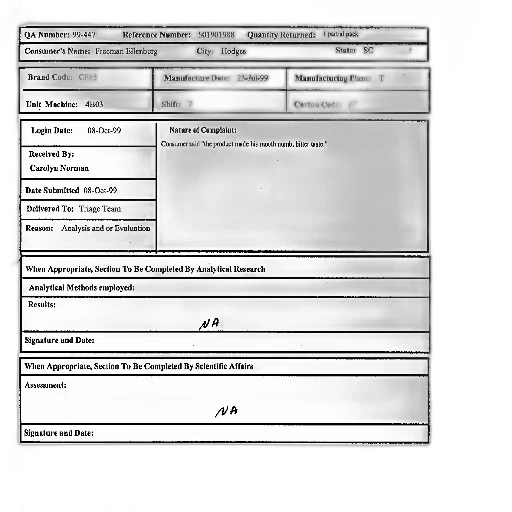
Task: Click the QA Number value 99-447
Action: [x=84, y=35]
